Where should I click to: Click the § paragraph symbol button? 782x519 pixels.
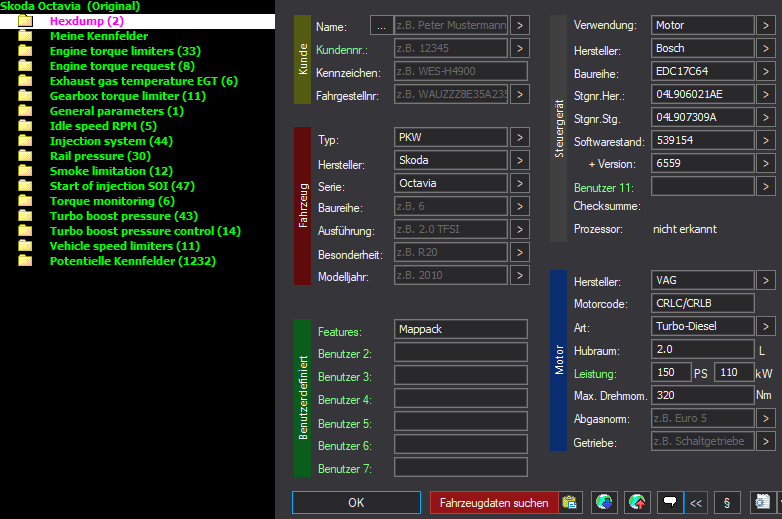coord(727,503)
